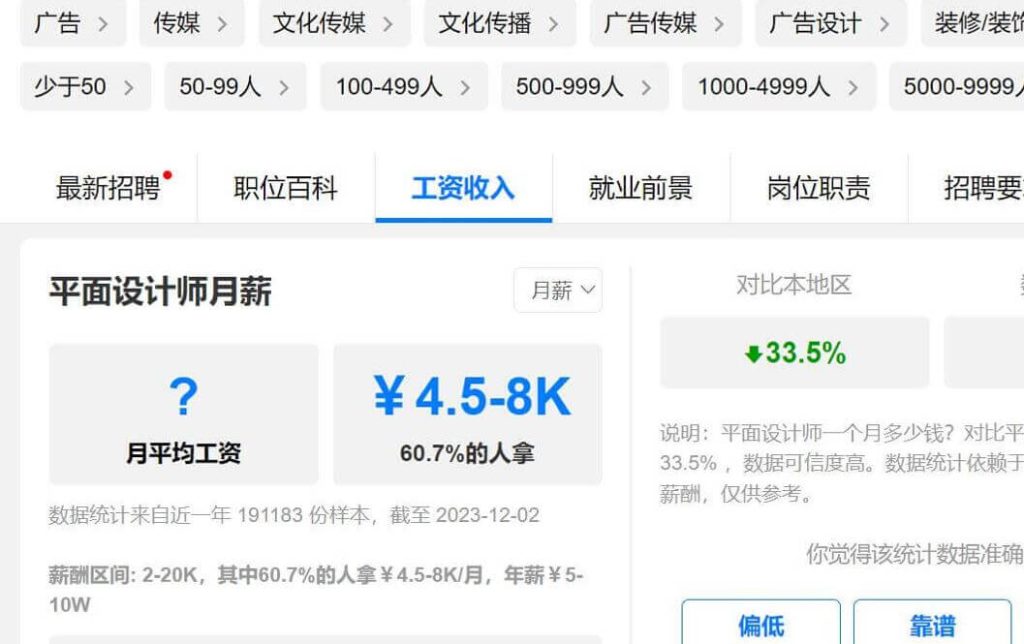Screen dimensions: 1024x644
Task: Click the chevron in 文化传播 tag
Action: 553,25
